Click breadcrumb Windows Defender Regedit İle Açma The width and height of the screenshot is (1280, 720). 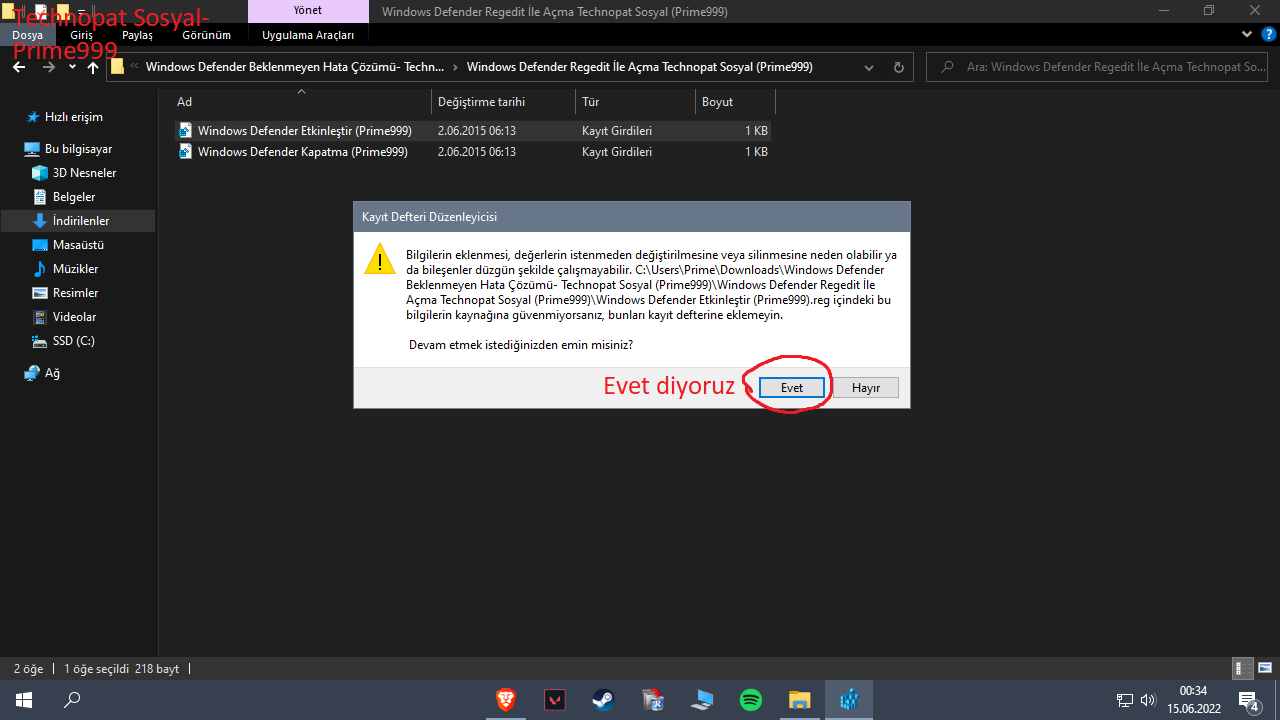pos(639,67)
